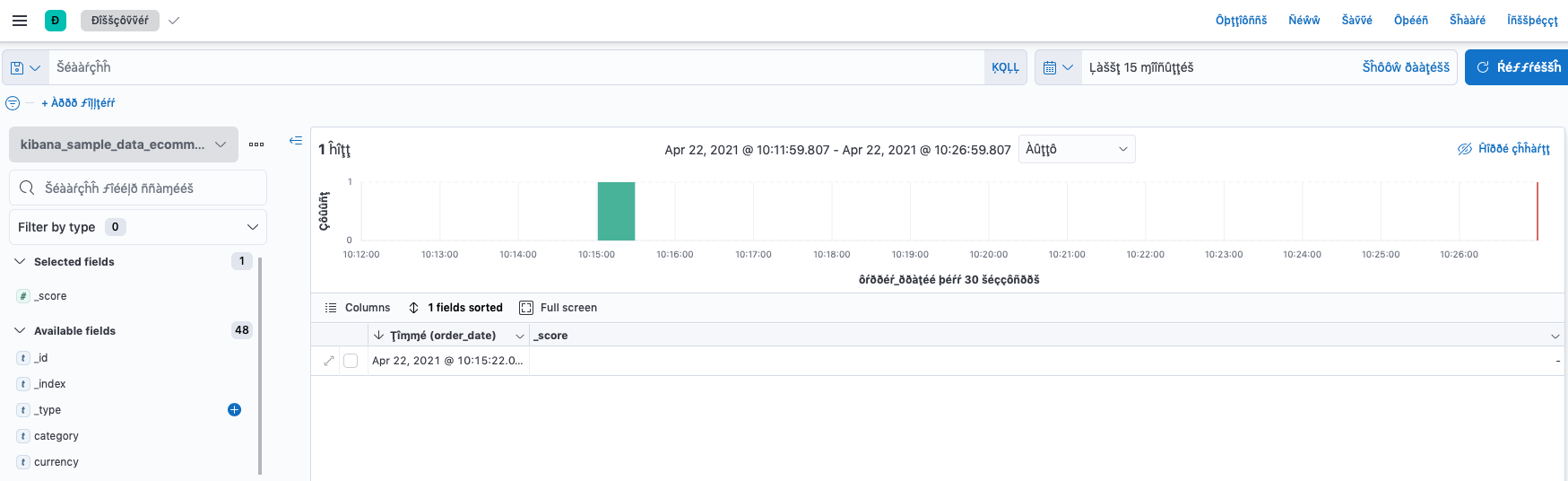Viewport: 1568px width, 481px height.
Task: Click the text type icon beside category
Action: coord(23,436)
